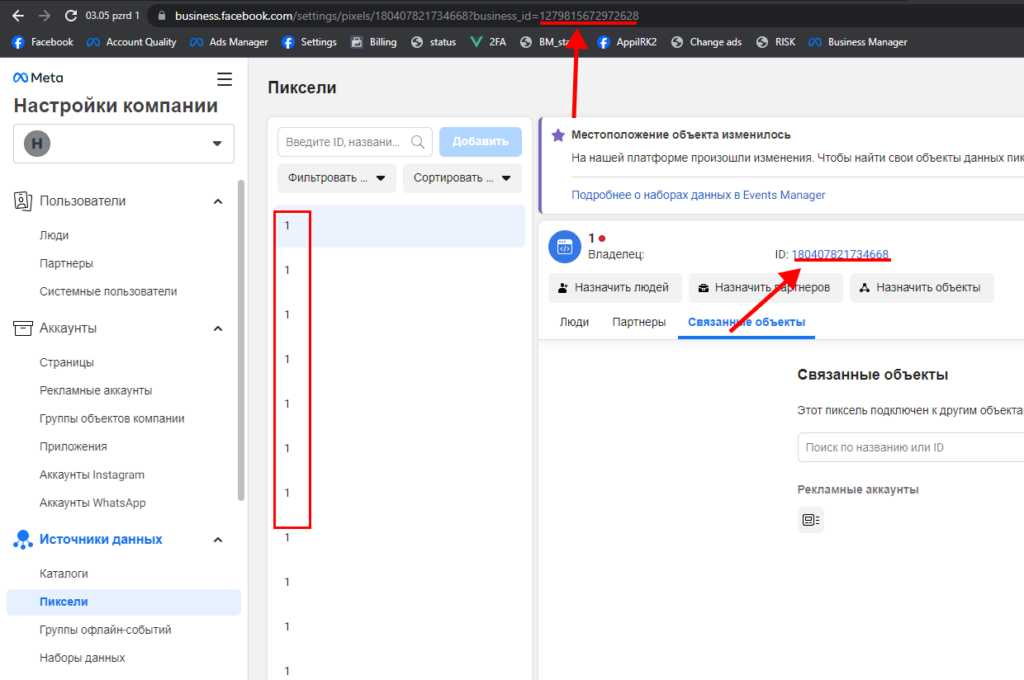Collapse the Источники данных section
This screenshot has height=680, width=1024.
click(x=218, y=540)
